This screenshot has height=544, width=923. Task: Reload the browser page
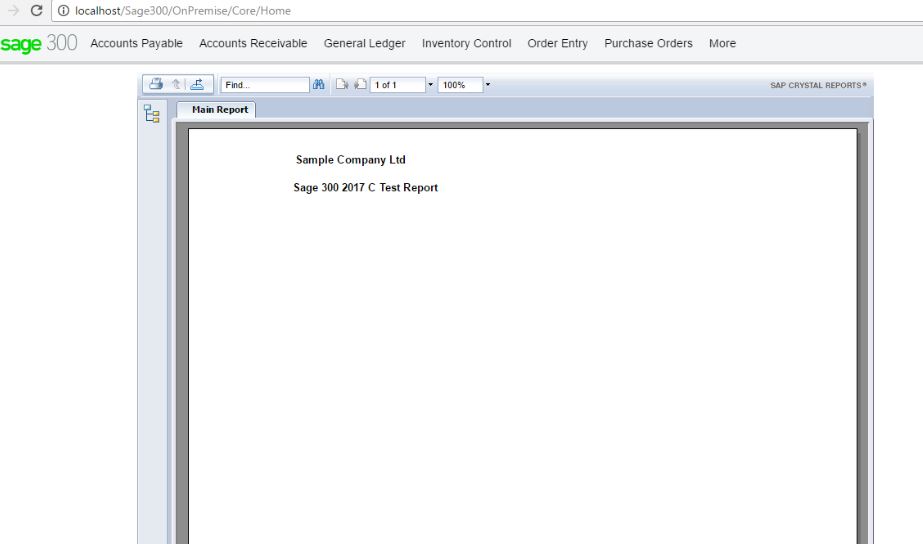pyautogui.click(x=36, y=11)
